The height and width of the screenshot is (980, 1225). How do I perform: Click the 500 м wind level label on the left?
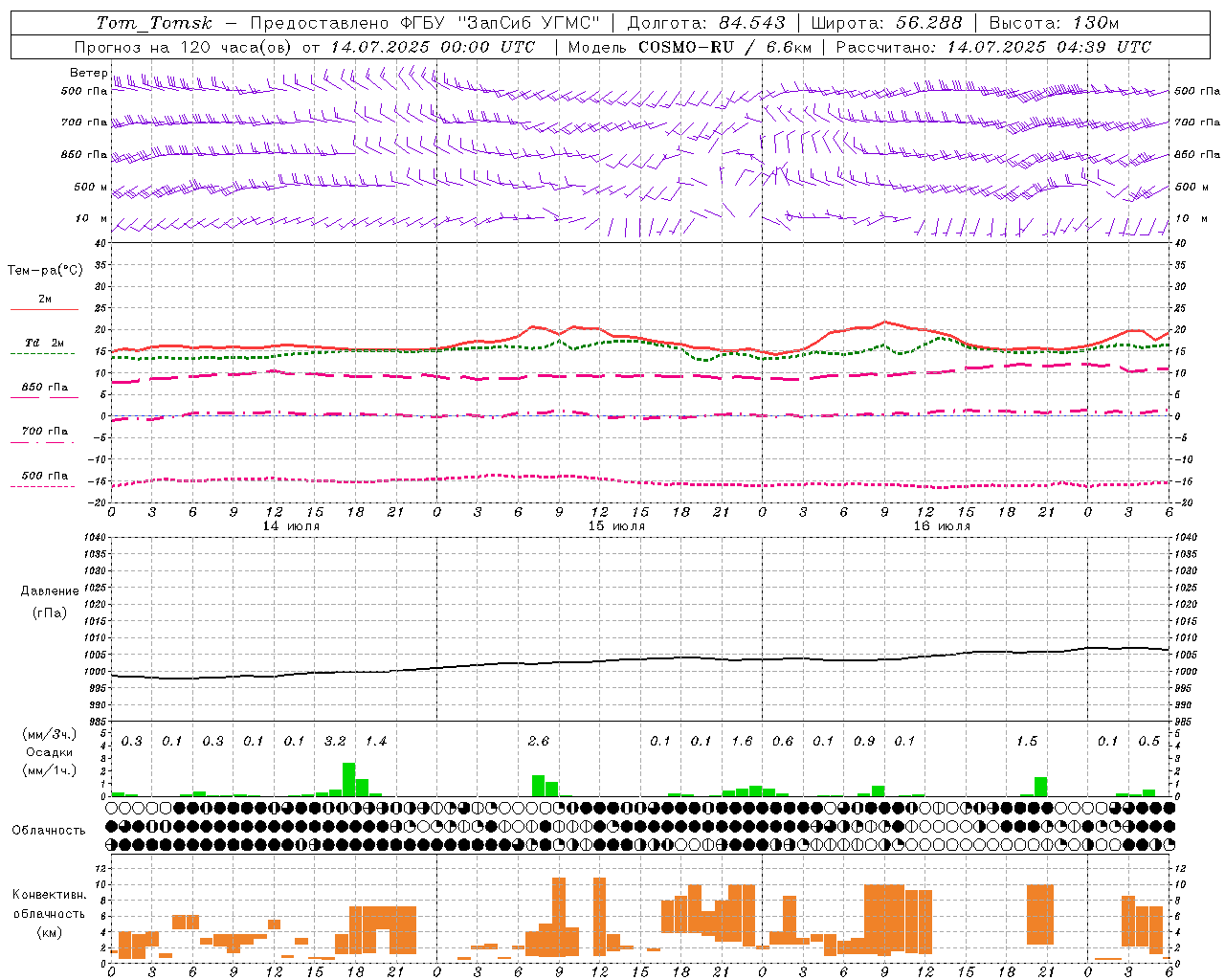point(91,187)
